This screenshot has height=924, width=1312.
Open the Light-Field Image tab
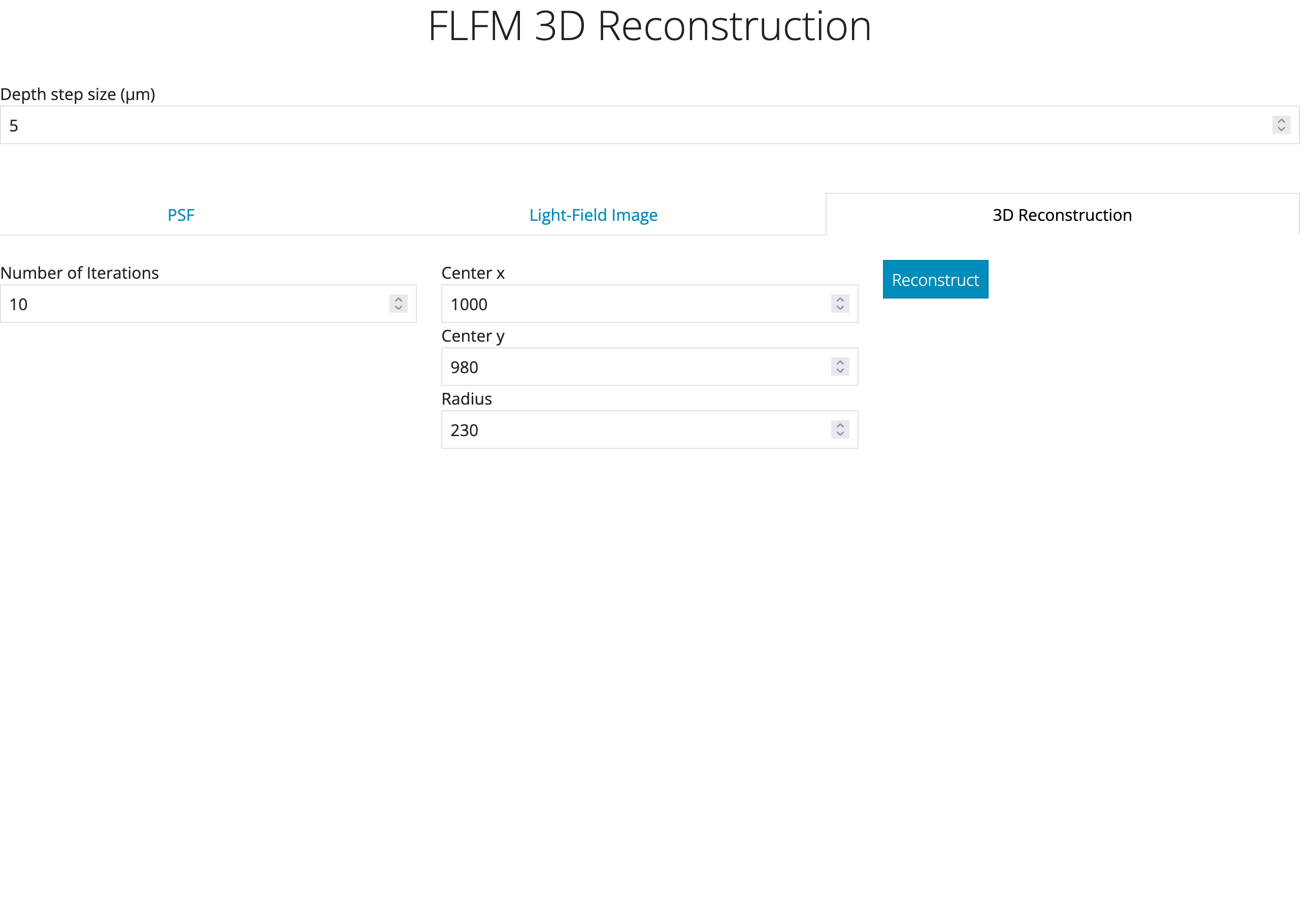593,215
